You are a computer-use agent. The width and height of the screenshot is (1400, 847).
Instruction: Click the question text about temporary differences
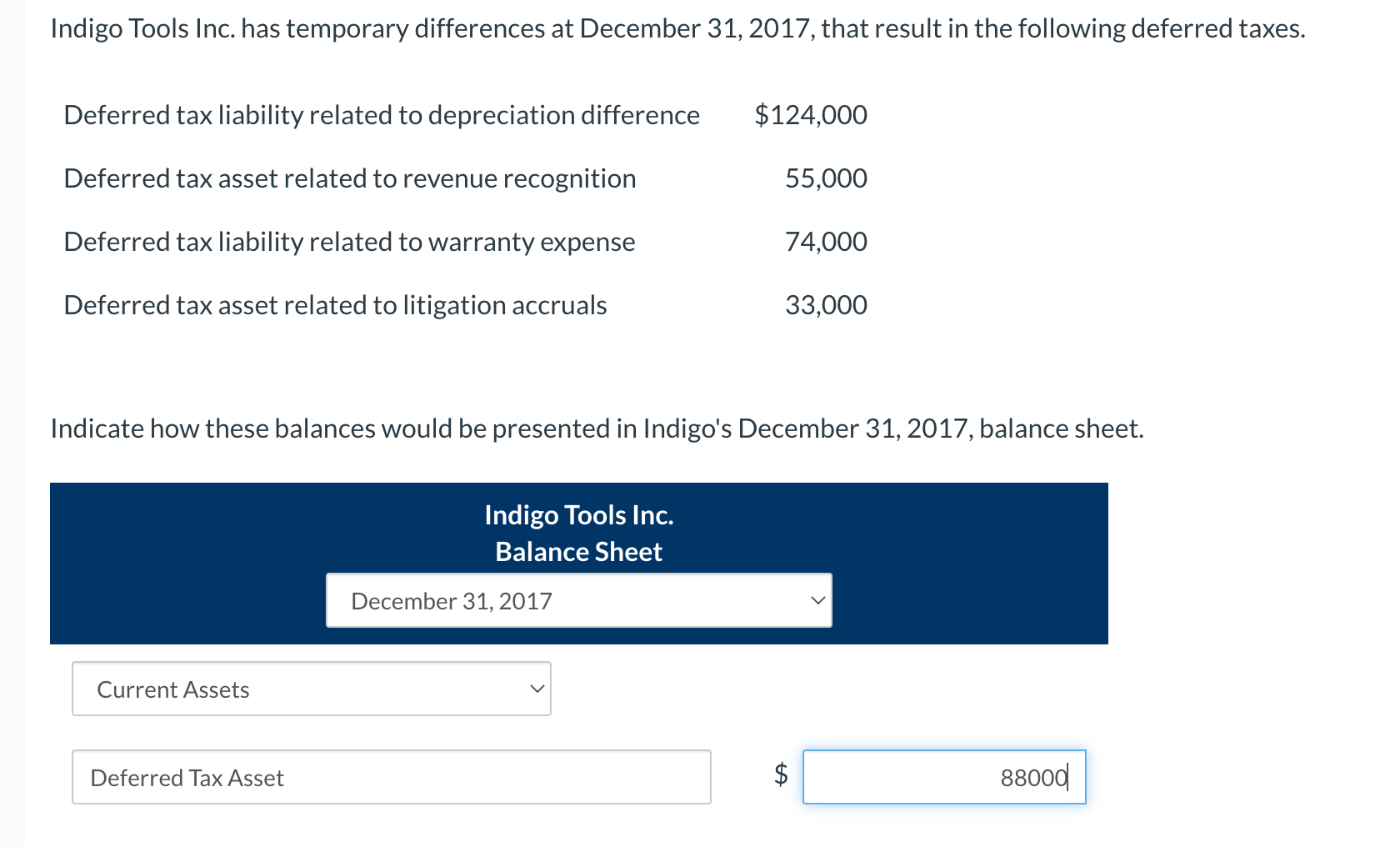677,28
